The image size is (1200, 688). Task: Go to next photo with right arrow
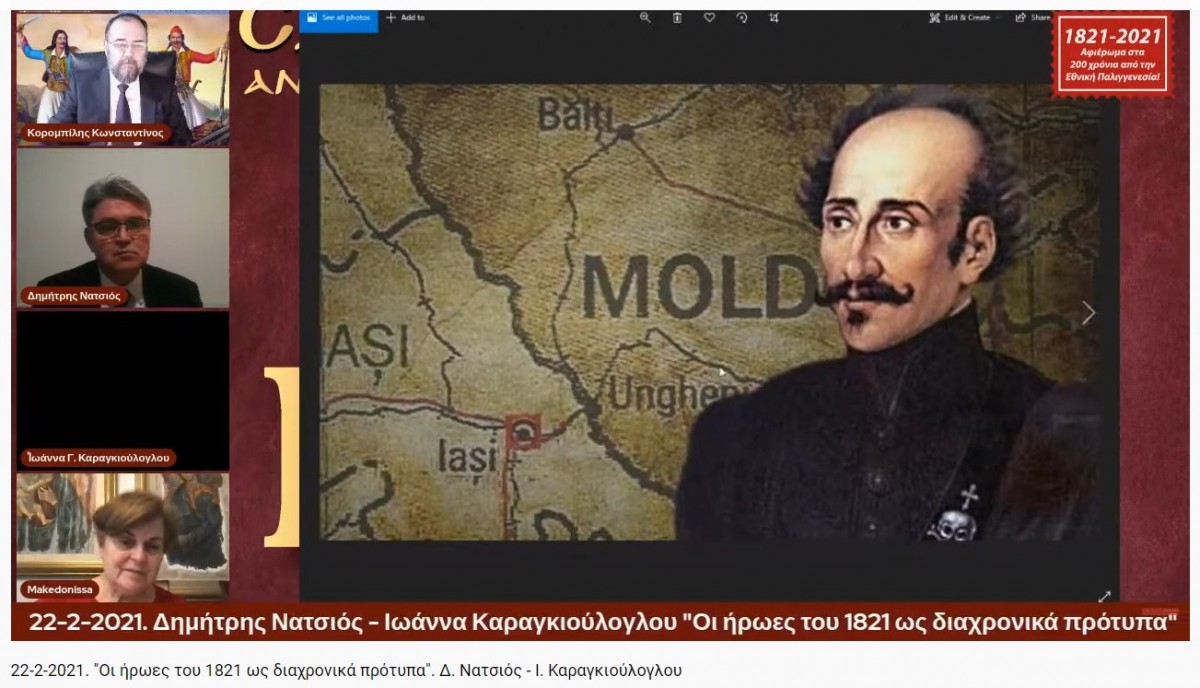point(1088,313)
